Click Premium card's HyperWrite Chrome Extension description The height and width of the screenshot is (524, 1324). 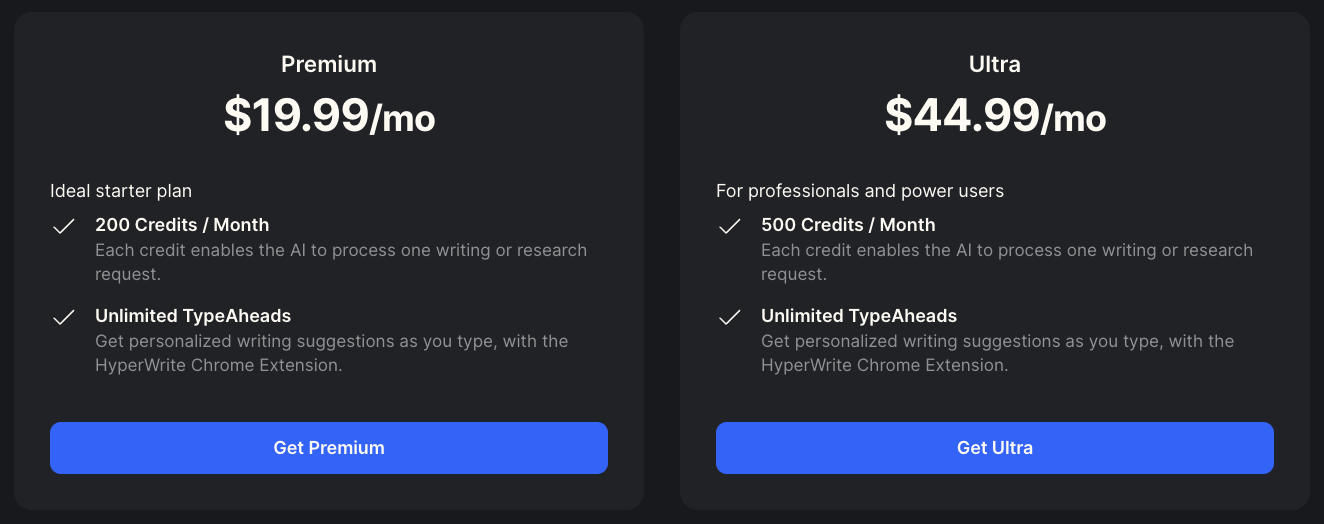pos(331,353)
